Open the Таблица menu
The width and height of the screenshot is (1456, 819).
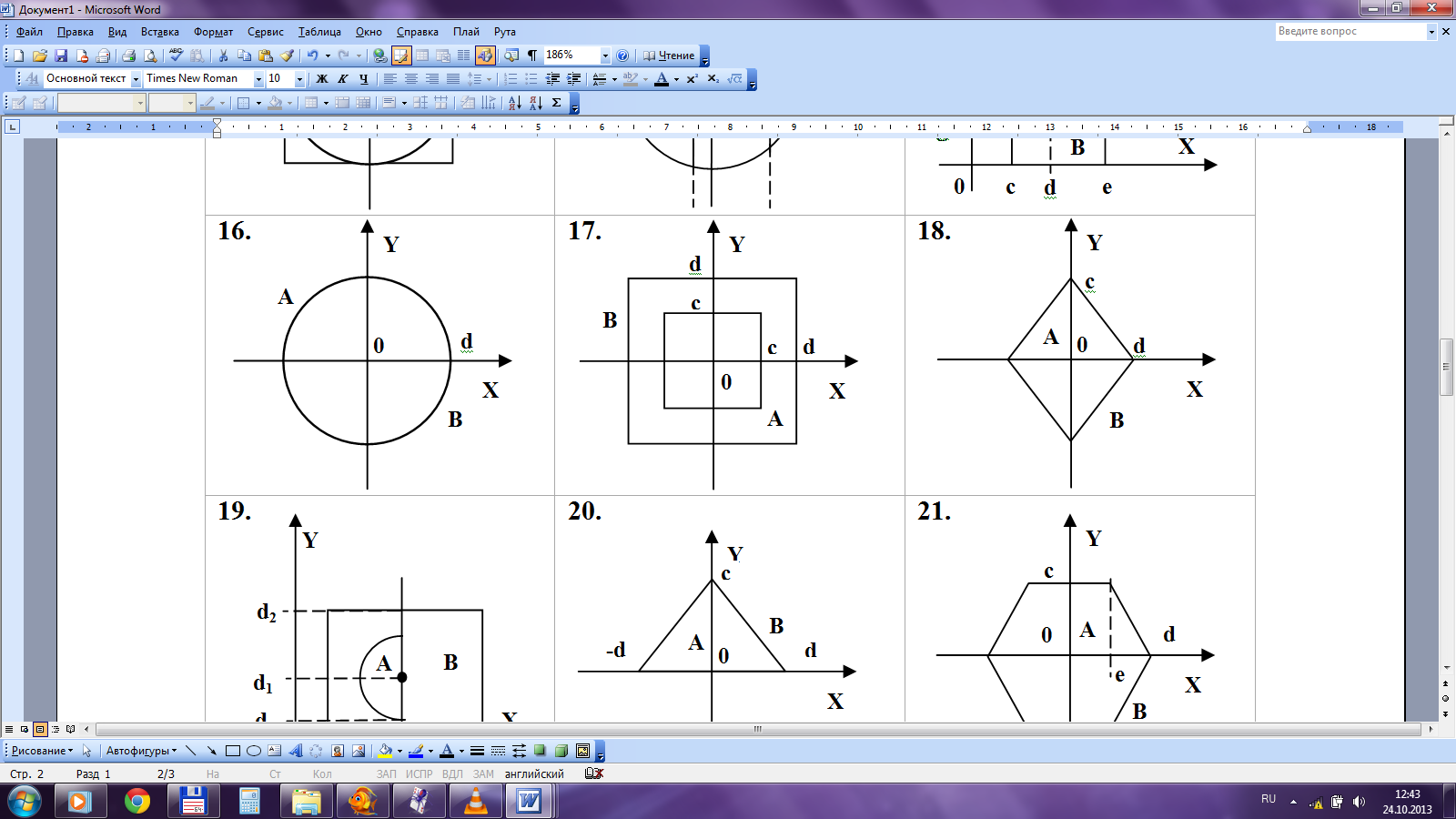[319, 32]
